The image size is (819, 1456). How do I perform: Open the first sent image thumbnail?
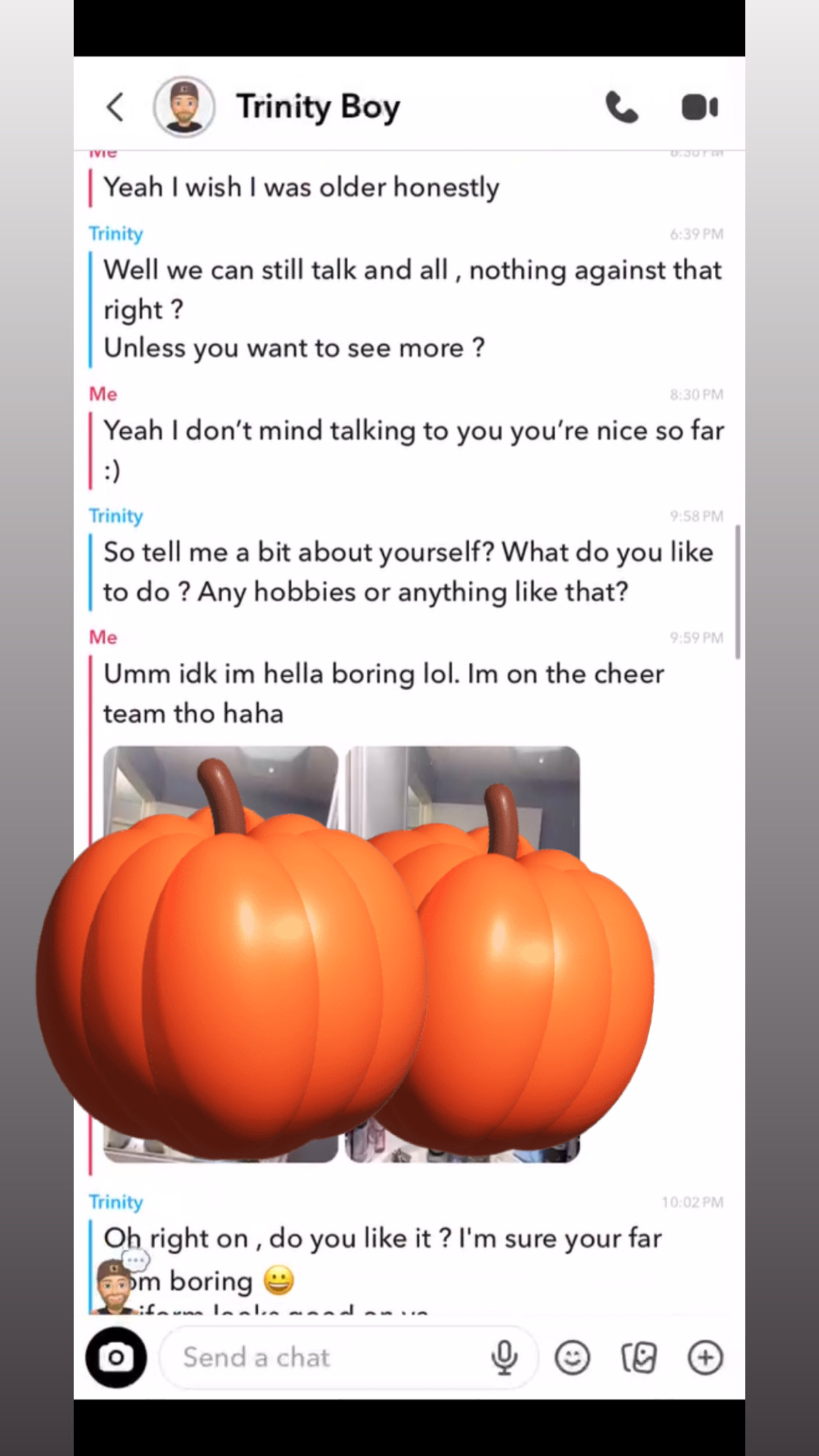pyautogui.click(x=221, y=954)
